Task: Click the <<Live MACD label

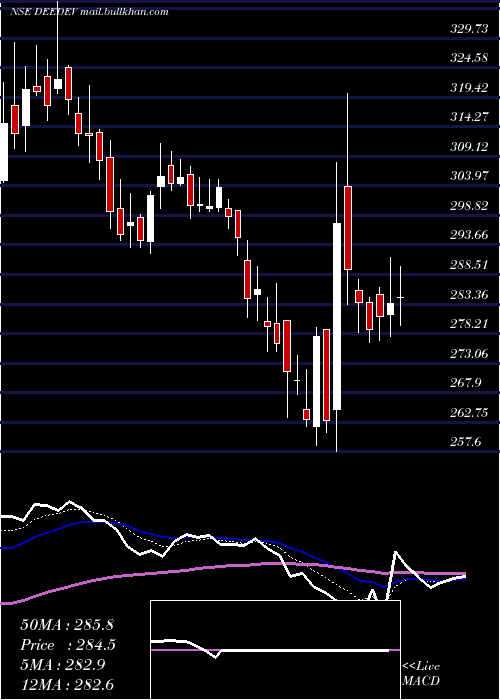Action: (421, 674)
